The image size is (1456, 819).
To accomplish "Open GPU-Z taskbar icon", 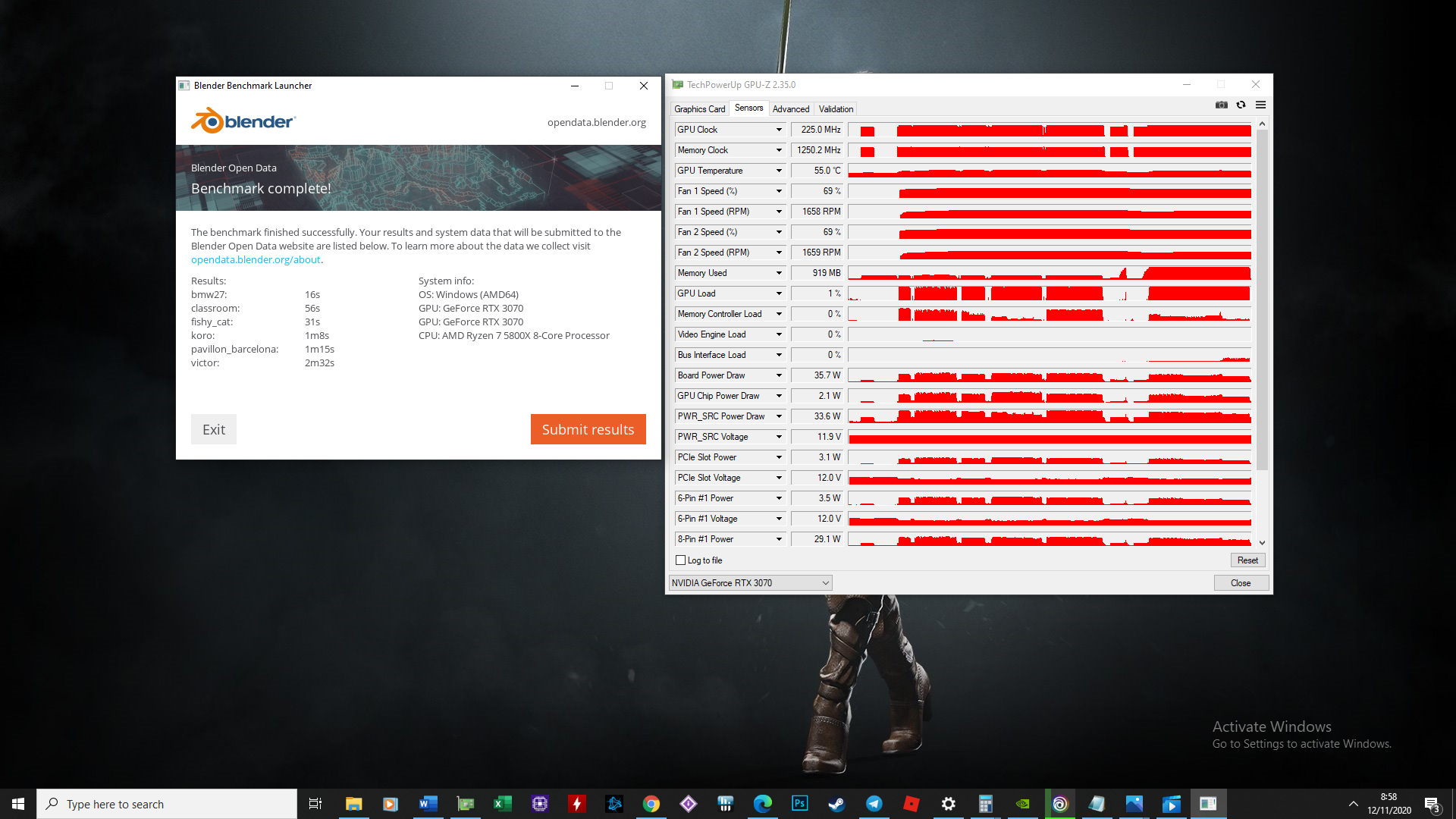I will click(465, 804).
